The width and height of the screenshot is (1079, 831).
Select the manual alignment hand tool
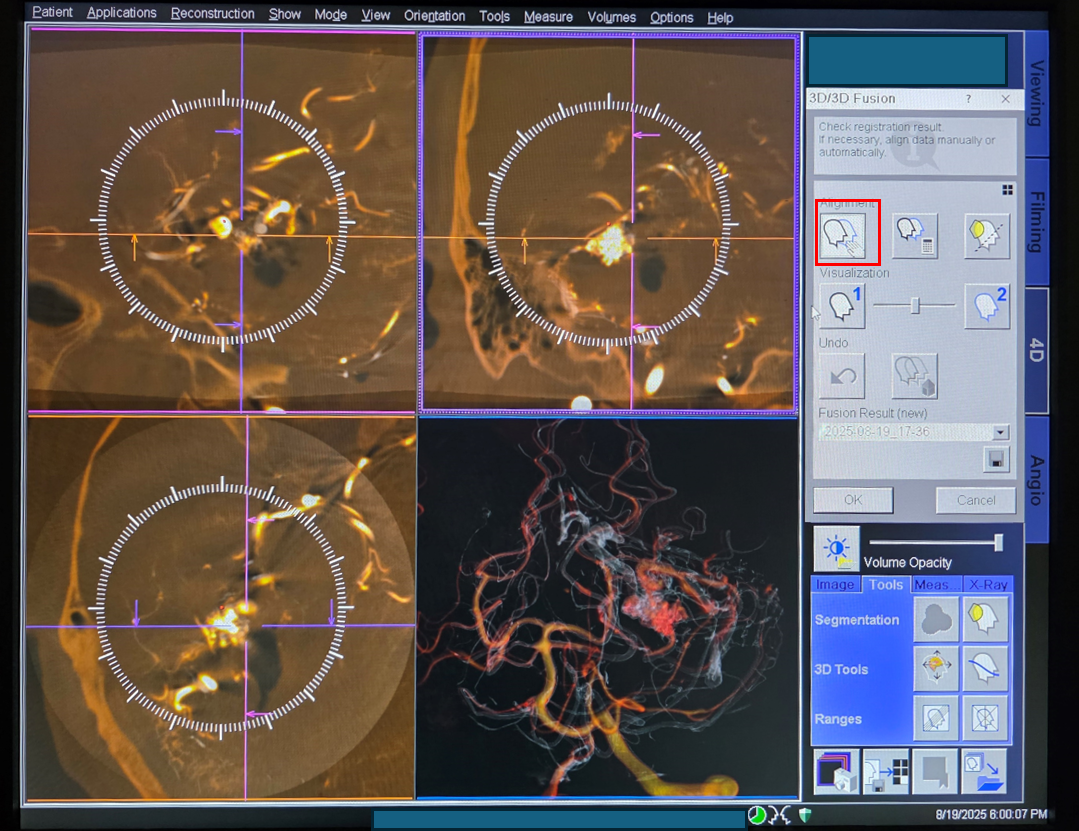coord(848,232)
